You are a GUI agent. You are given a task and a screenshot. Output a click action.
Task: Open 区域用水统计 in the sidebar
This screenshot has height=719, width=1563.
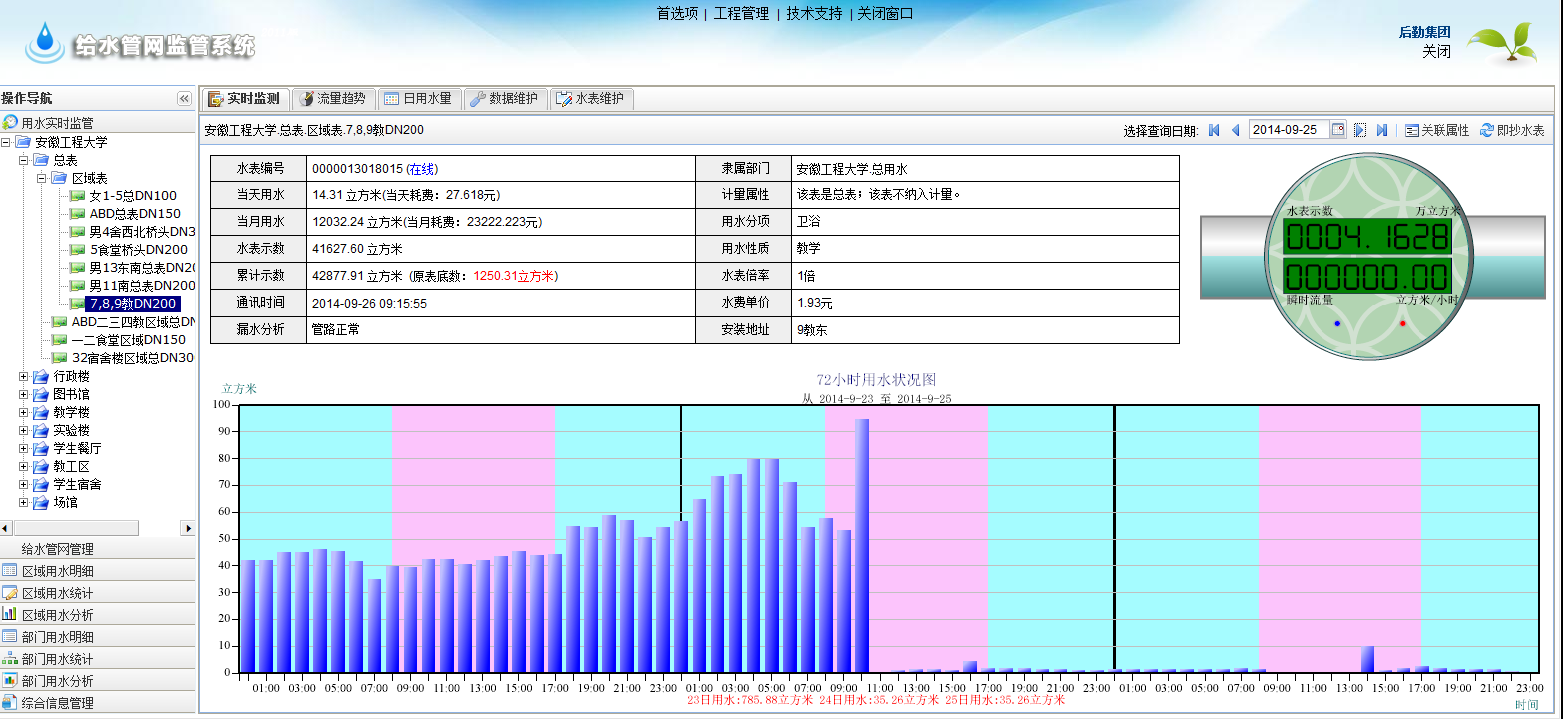(57, 593)
